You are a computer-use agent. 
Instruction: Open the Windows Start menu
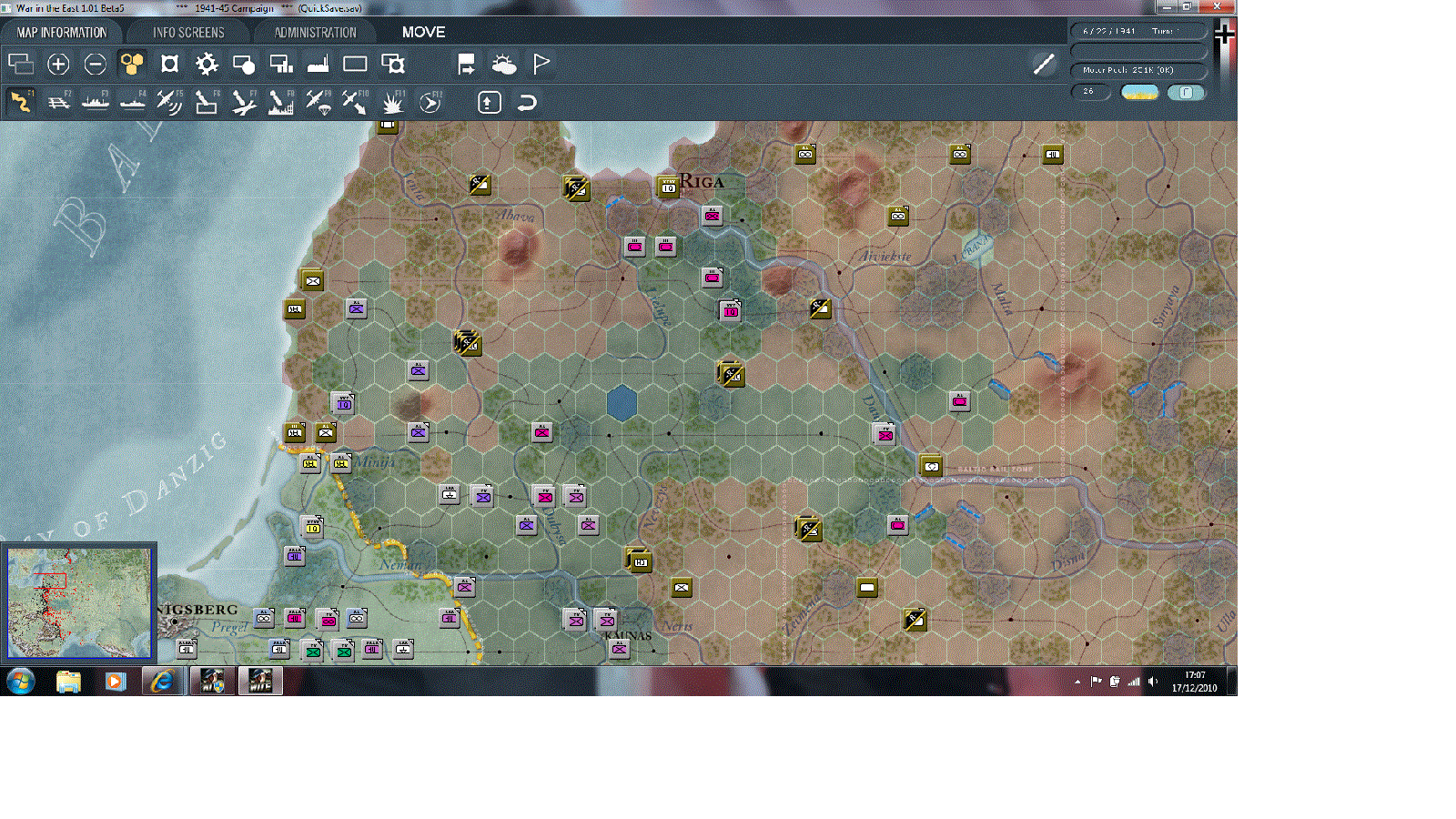pyautogui.click(x=21, y=681)
